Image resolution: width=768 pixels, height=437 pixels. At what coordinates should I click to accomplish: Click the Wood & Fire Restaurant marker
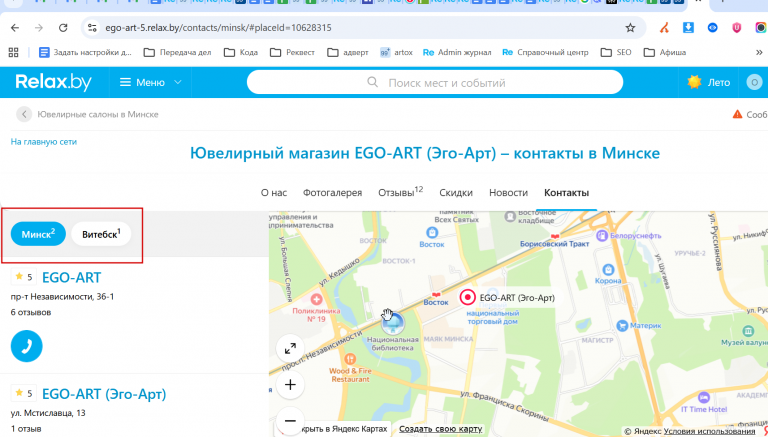(x=350, y=360)
